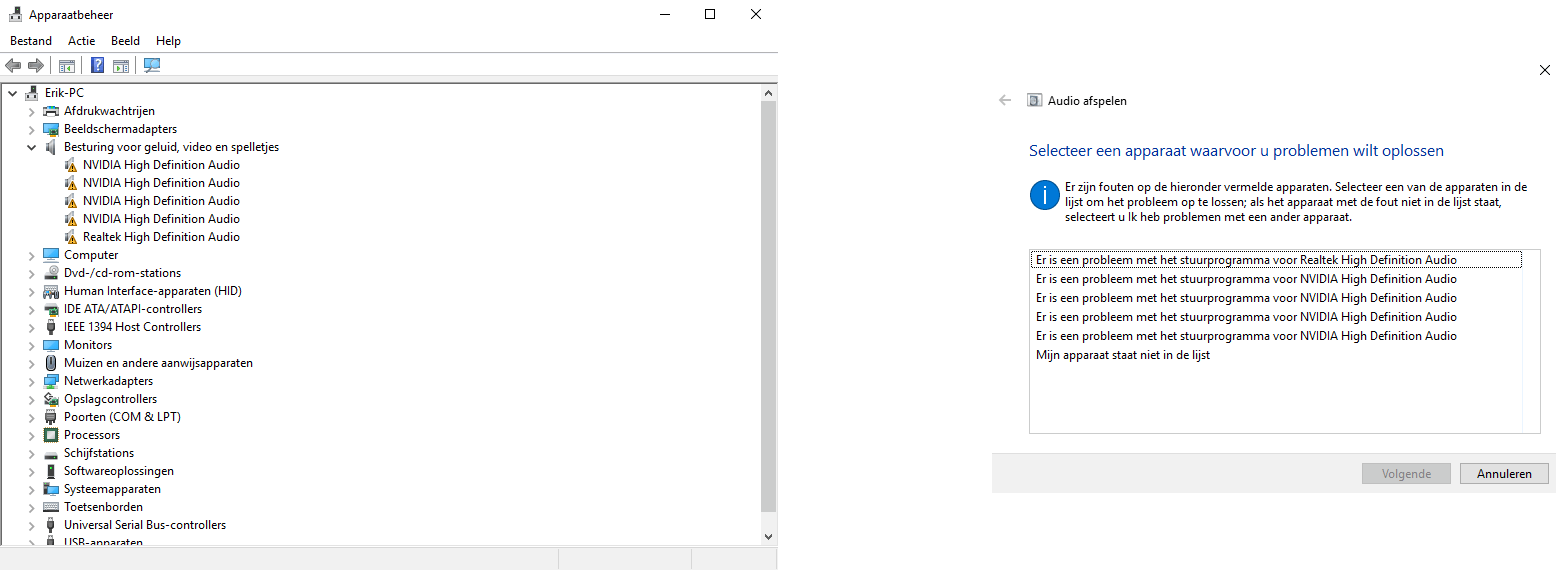Toggle the show/hide console tree toolbar icon
The height and width of the screenshot is (572, 1560).
(x=67, y=66)
